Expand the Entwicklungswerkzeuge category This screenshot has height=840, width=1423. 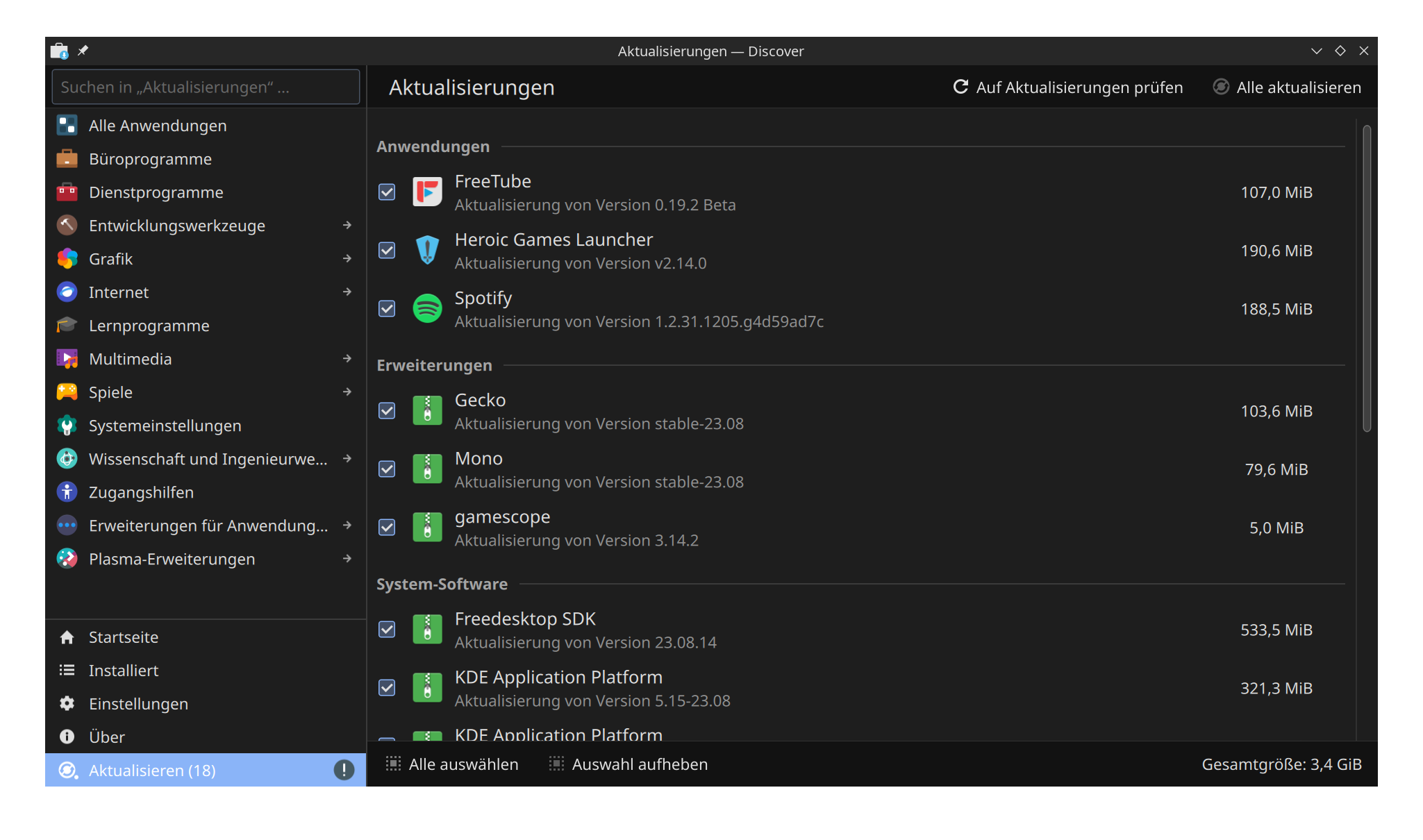[347, 225]
